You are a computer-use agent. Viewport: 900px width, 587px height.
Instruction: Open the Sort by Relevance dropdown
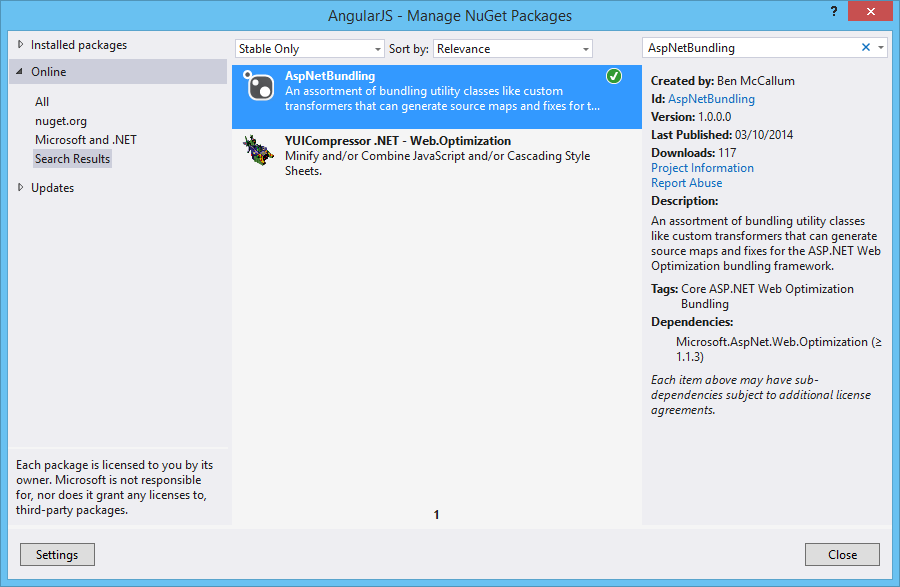coord(513,49)
